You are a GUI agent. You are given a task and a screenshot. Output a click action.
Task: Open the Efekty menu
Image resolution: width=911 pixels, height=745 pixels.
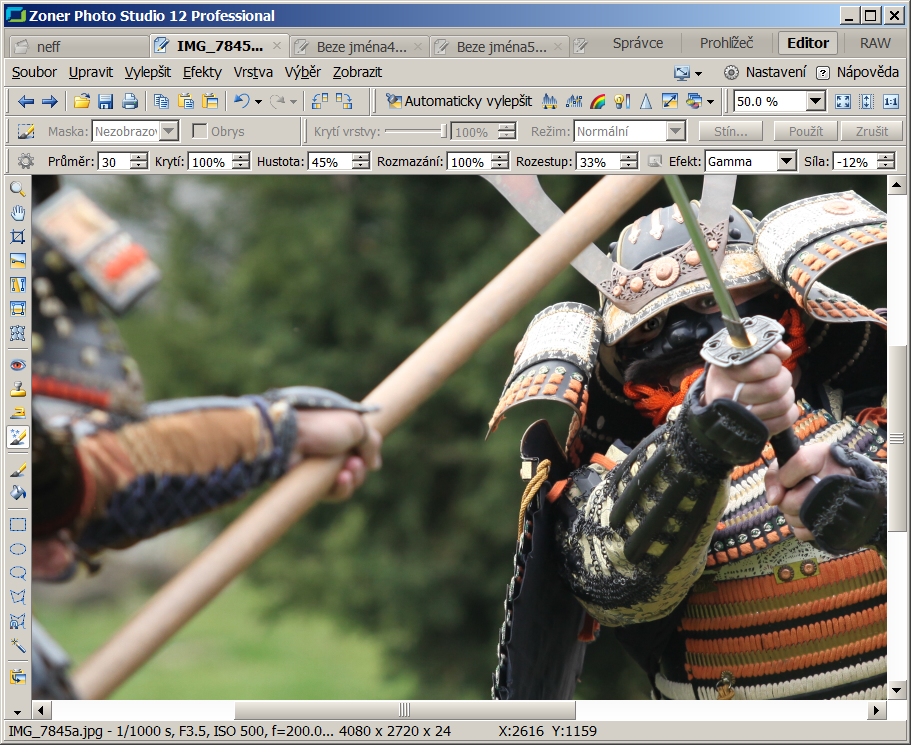click(x=202, y=72)
